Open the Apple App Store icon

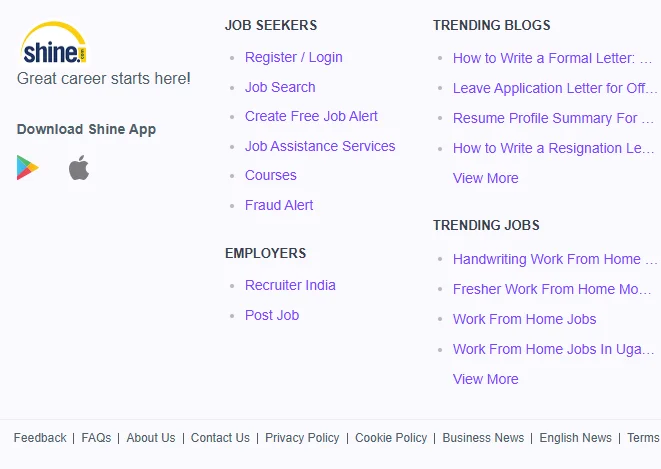79,168
